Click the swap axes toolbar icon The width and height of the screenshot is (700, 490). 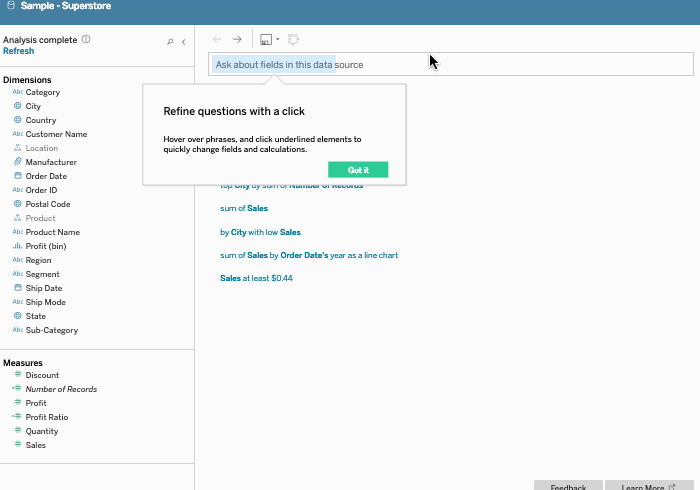coord(294,40)
